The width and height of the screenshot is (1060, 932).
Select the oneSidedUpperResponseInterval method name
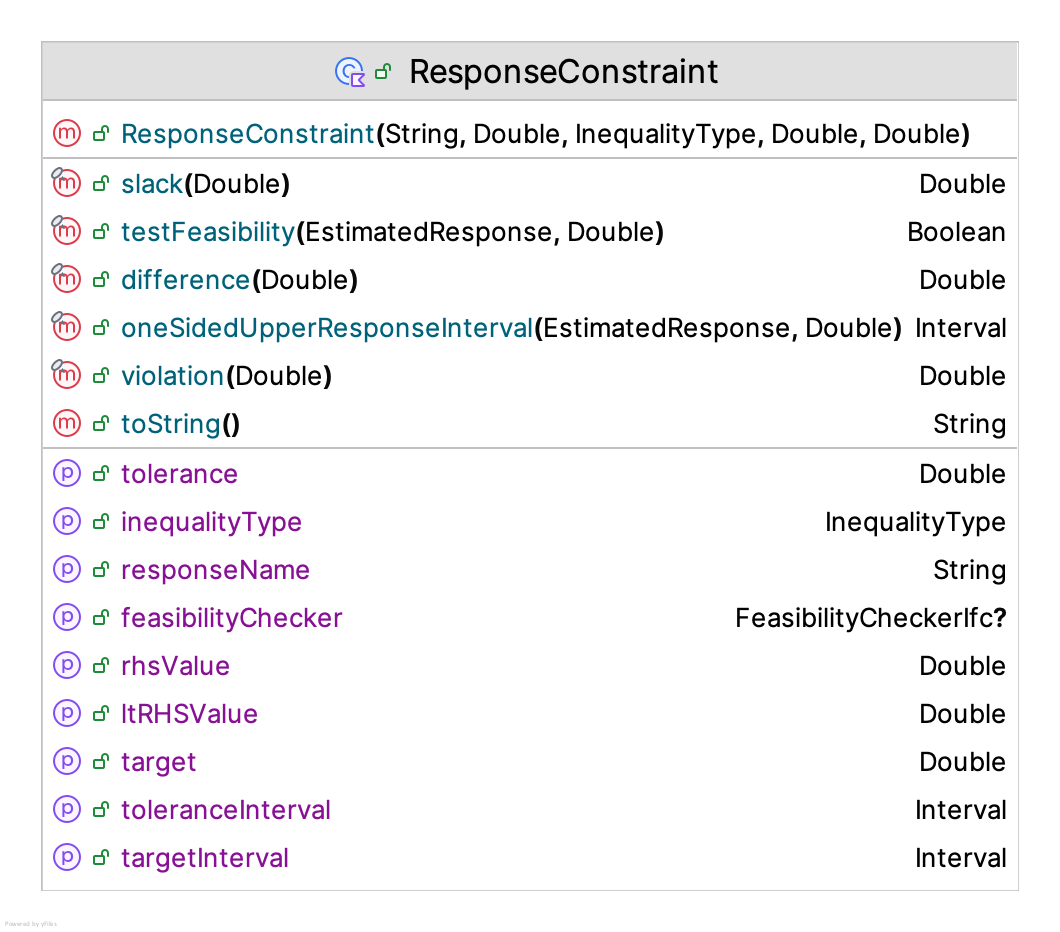coord(327,328)
